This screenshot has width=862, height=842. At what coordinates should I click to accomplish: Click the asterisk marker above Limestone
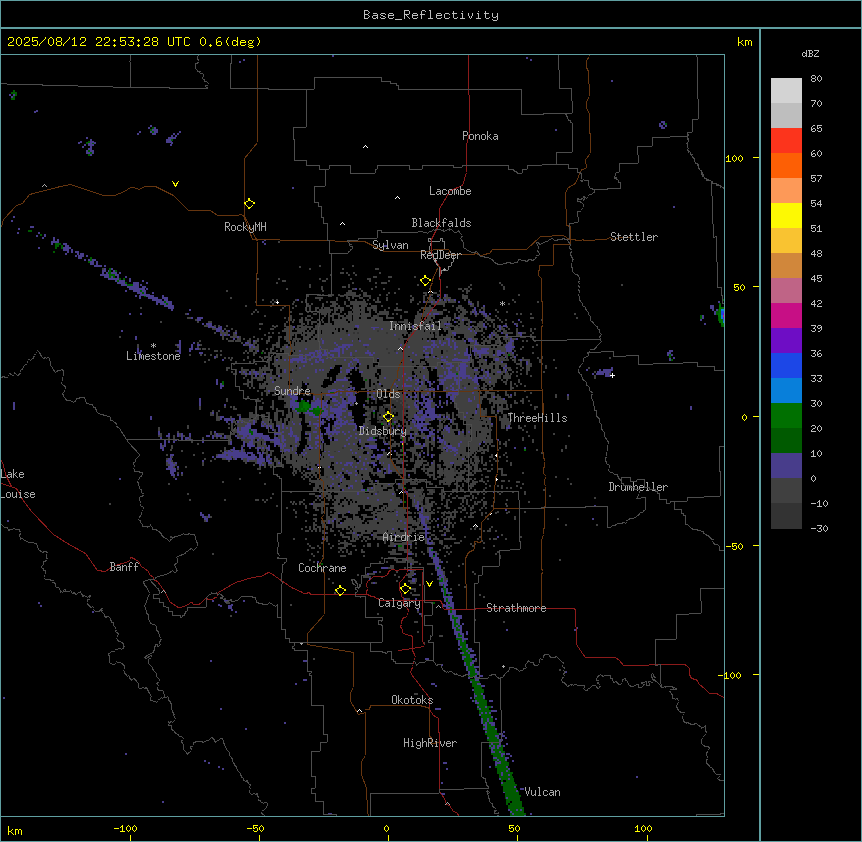coord(153,346)
